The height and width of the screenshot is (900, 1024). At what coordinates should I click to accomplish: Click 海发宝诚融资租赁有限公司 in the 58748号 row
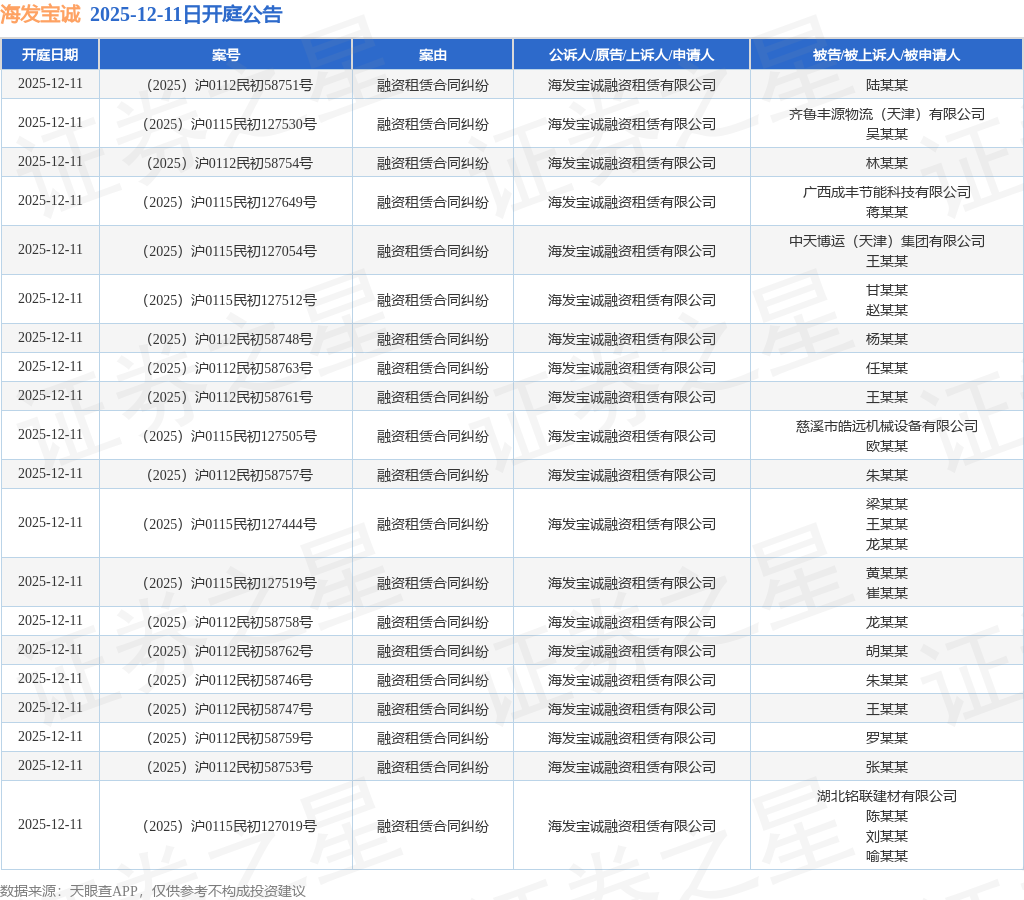[x=632, y=340]
